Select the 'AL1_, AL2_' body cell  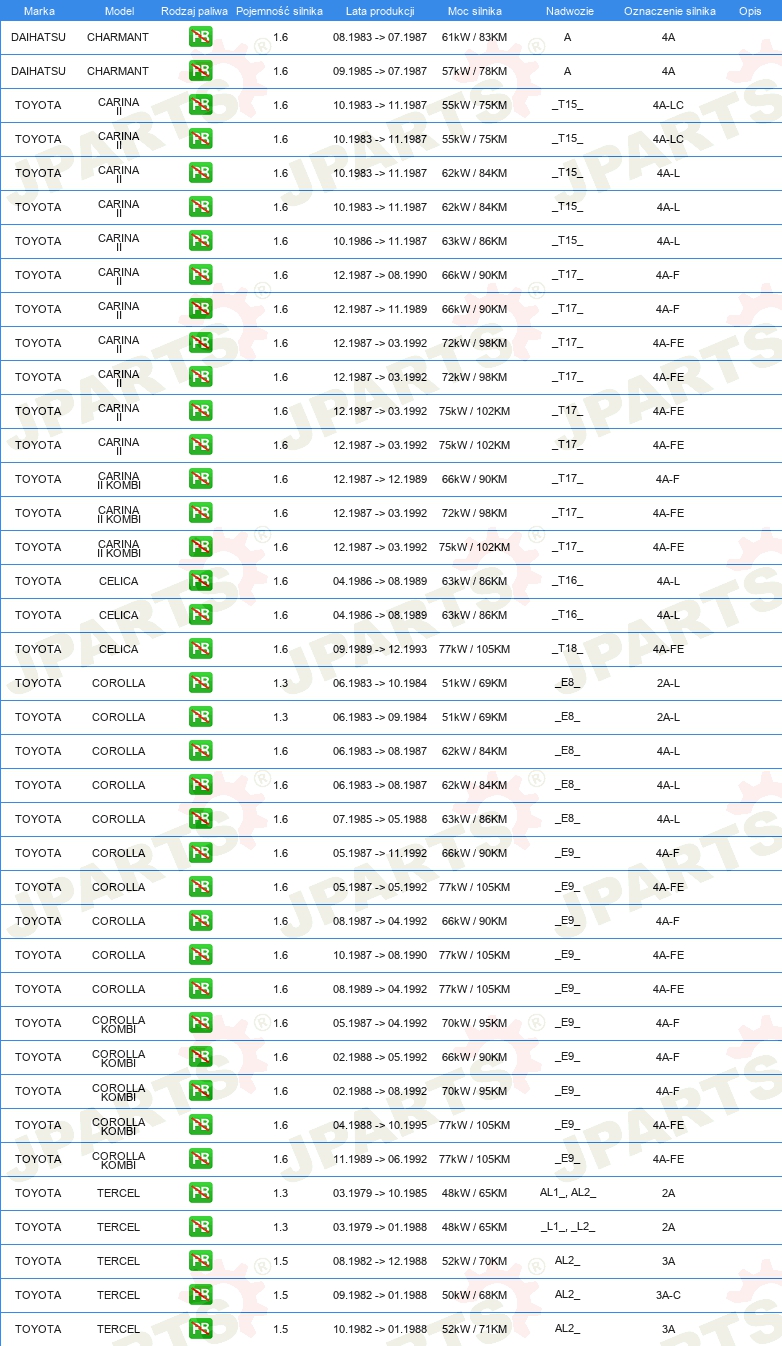[567, 1193]
